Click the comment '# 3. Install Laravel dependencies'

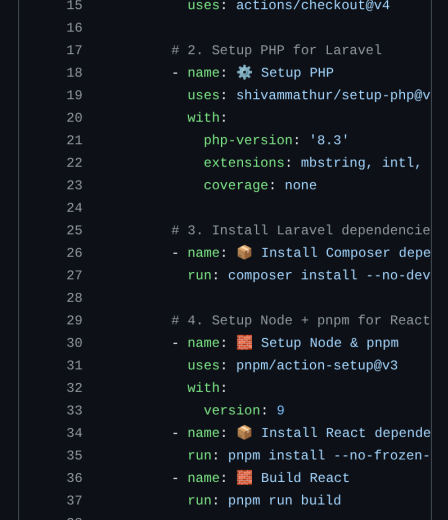(301, 230)
